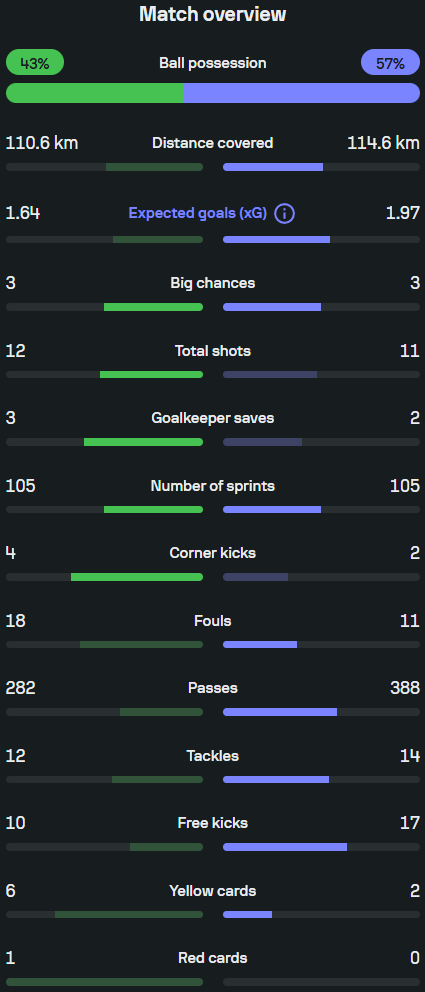
Task: Open the Expected goals (xG) label
Action: (199, 214)
